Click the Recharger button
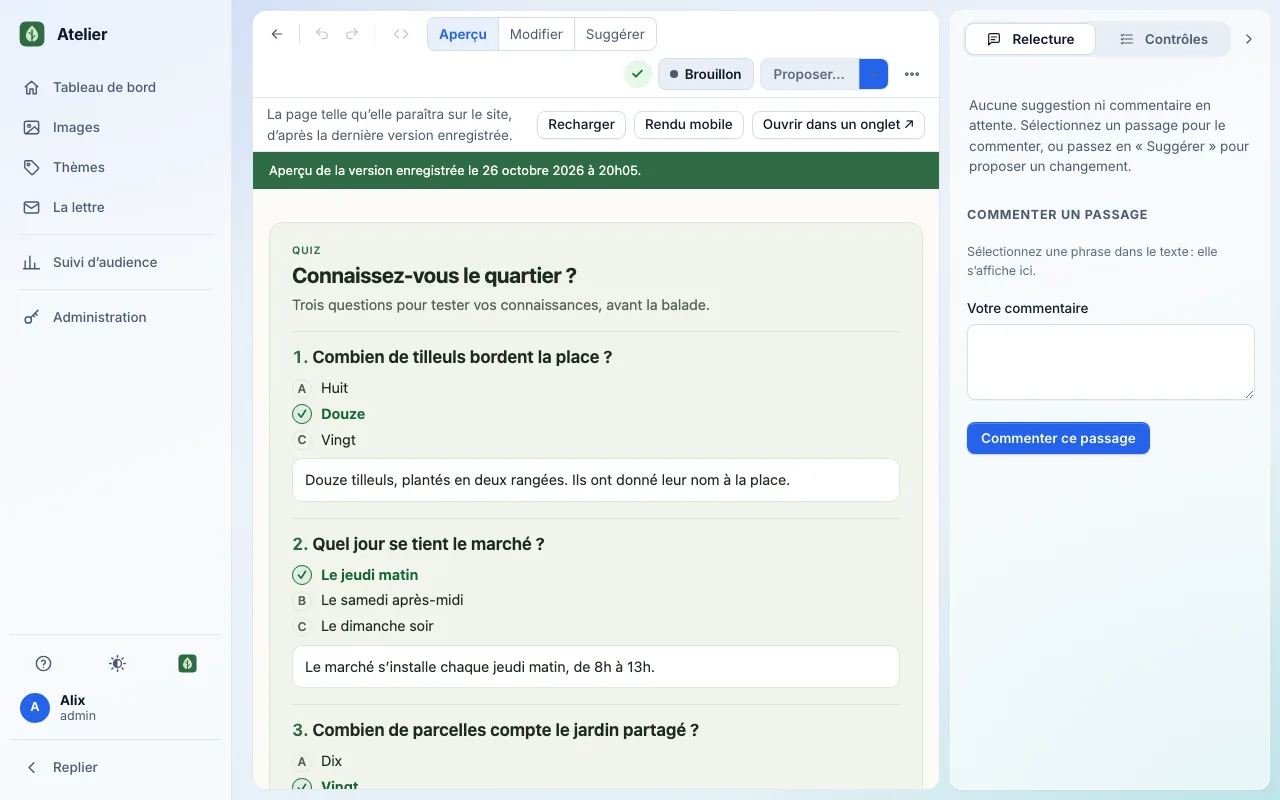The width and height of the screenshot is (1280, 800). pyautogui.click(x=582, y=125)
